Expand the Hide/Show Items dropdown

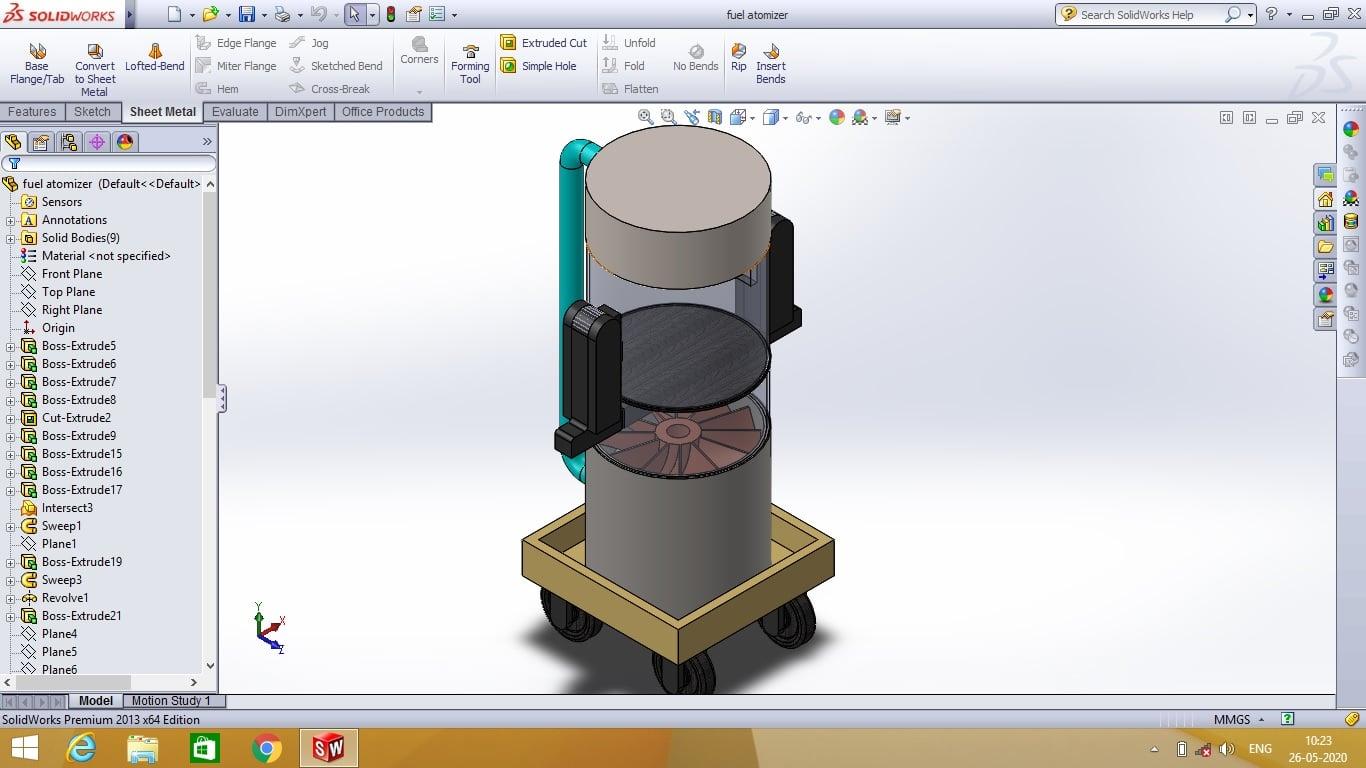820,117
